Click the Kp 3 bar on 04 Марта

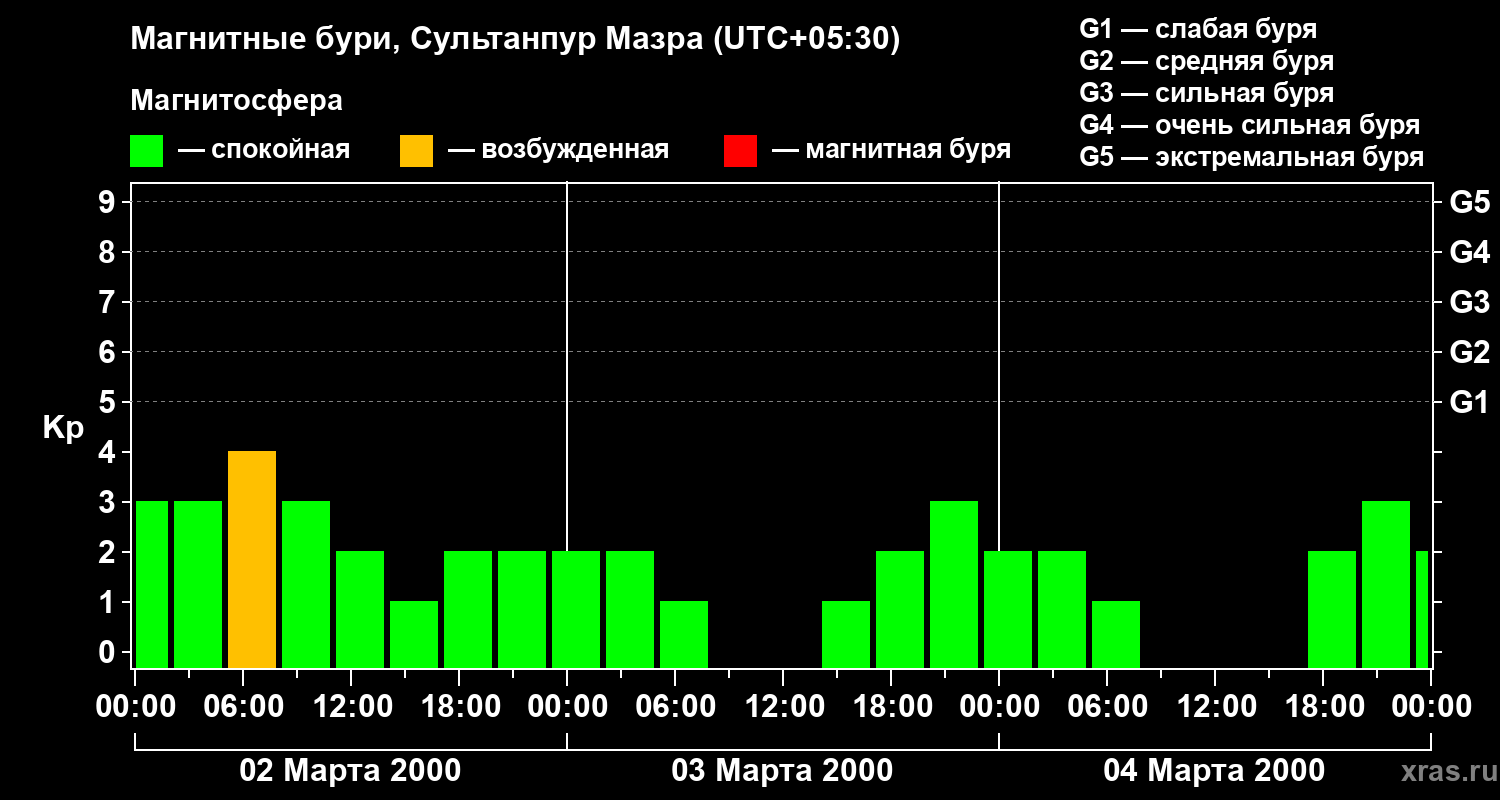[x=1386, y=585]
